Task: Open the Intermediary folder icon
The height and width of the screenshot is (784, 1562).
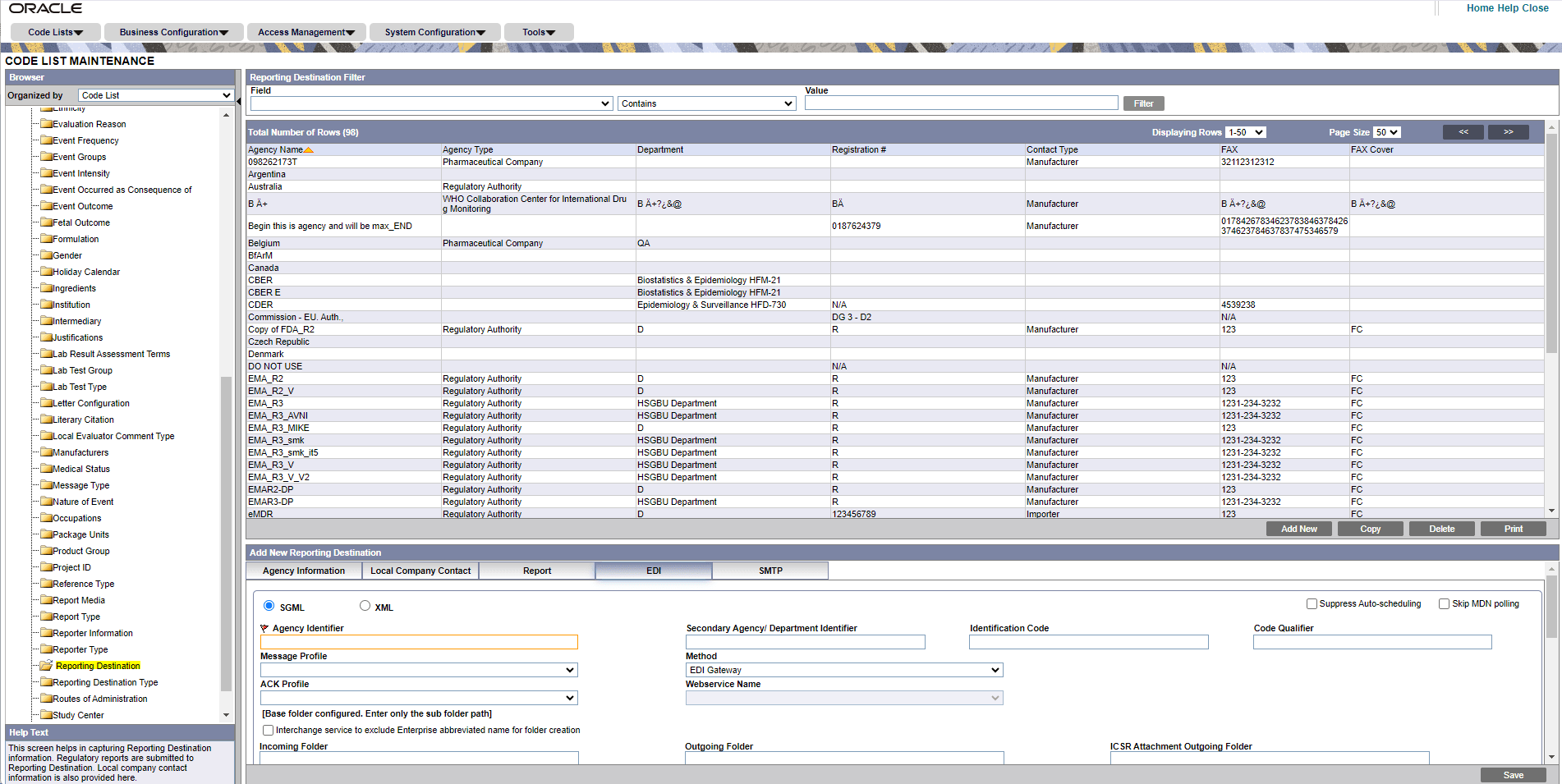Action: click(x=47, y=321)
